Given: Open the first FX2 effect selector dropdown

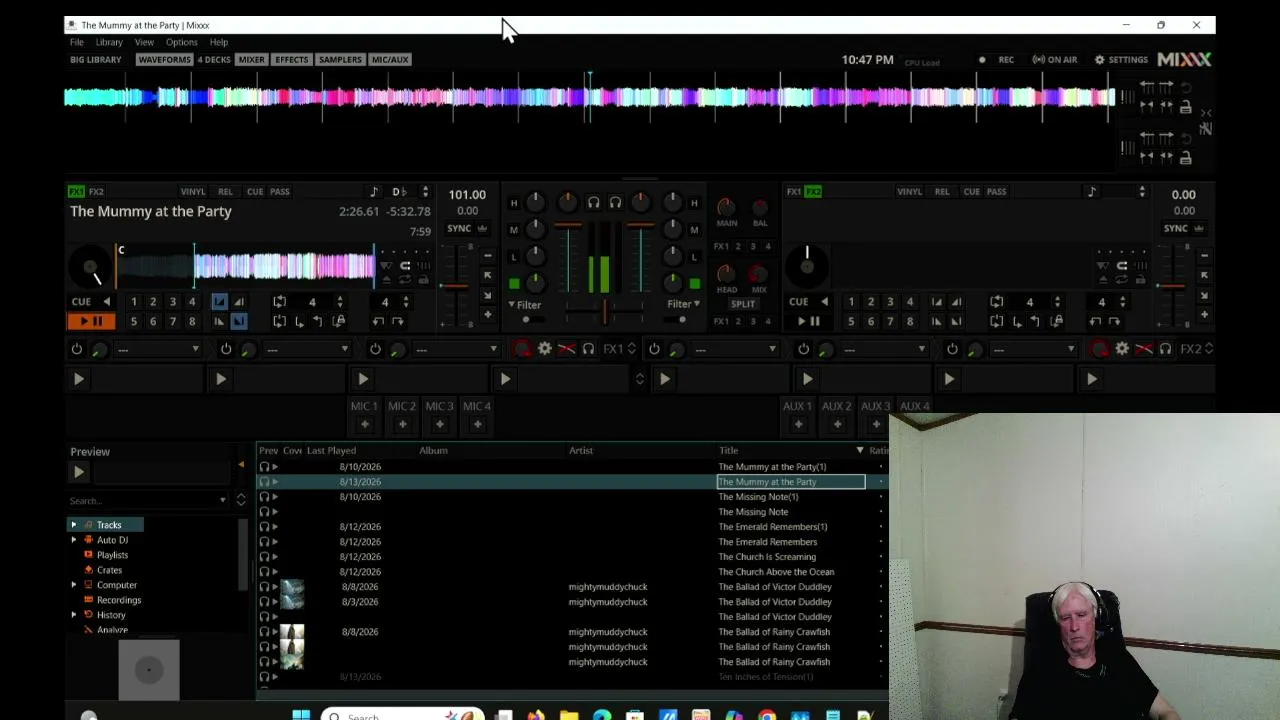Looking at the screenshot, I should click(x=735, y=349).
